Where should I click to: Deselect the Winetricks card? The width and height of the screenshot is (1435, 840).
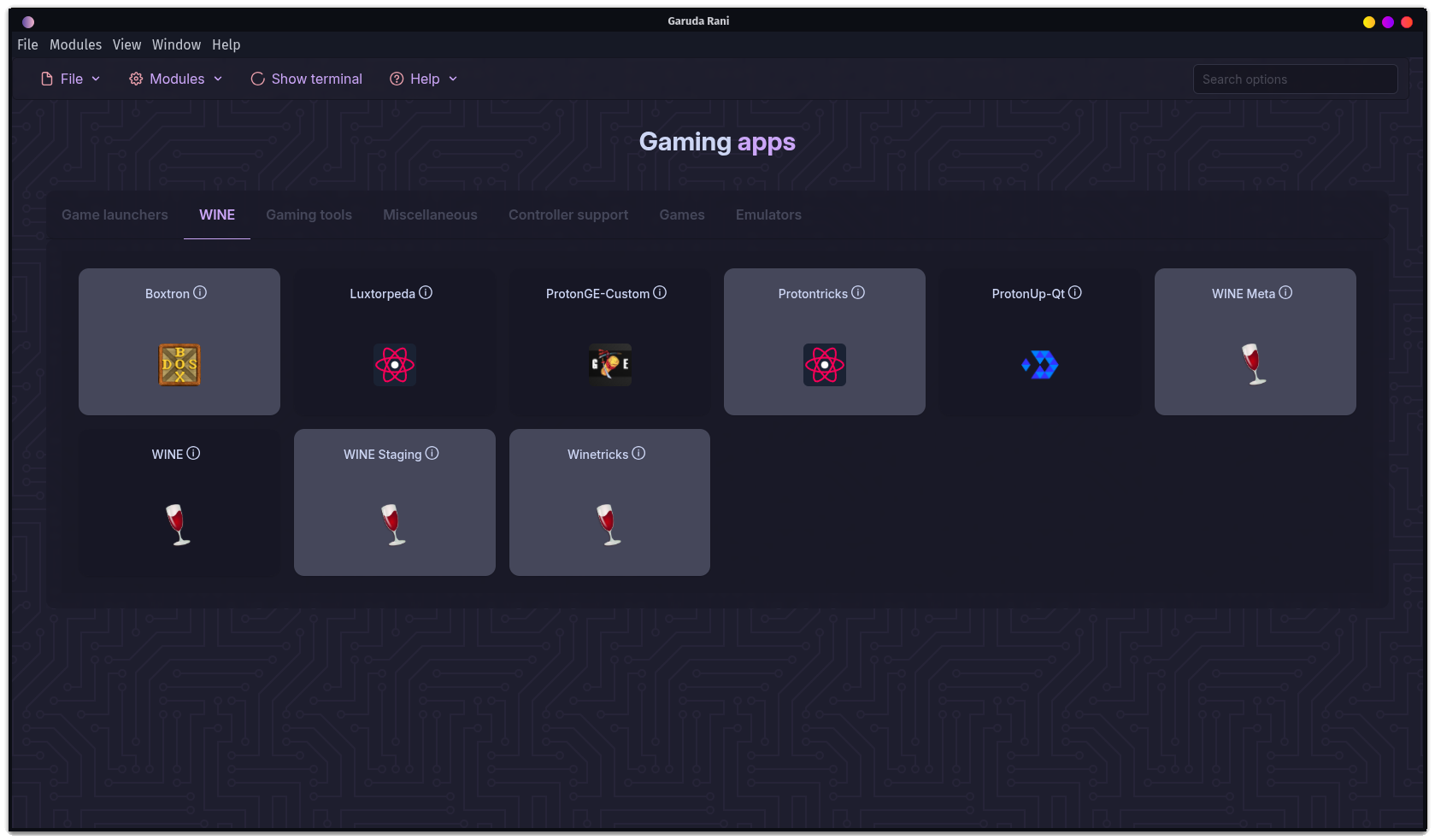[x=610, y=502]
